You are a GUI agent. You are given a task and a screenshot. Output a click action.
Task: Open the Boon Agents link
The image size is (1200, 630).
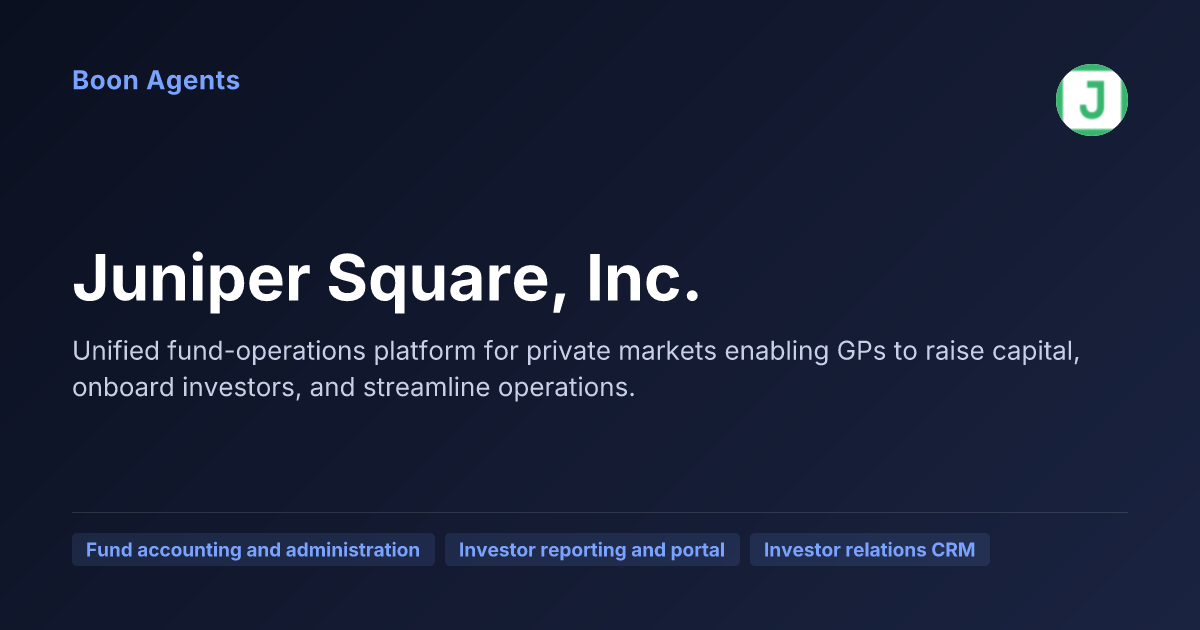156,80
